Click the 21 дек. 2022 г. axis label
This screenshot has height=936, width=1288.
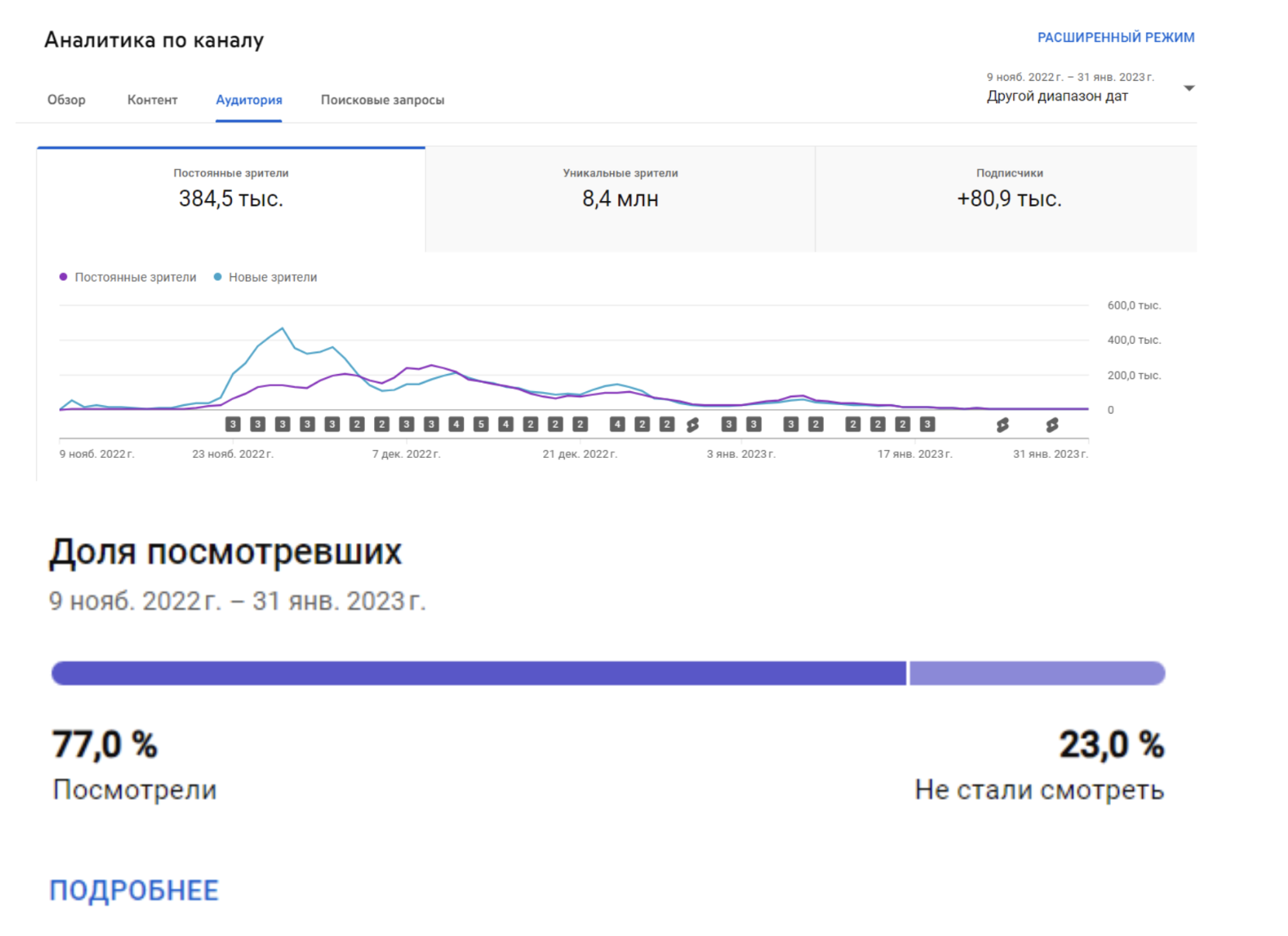click(580, 454)
